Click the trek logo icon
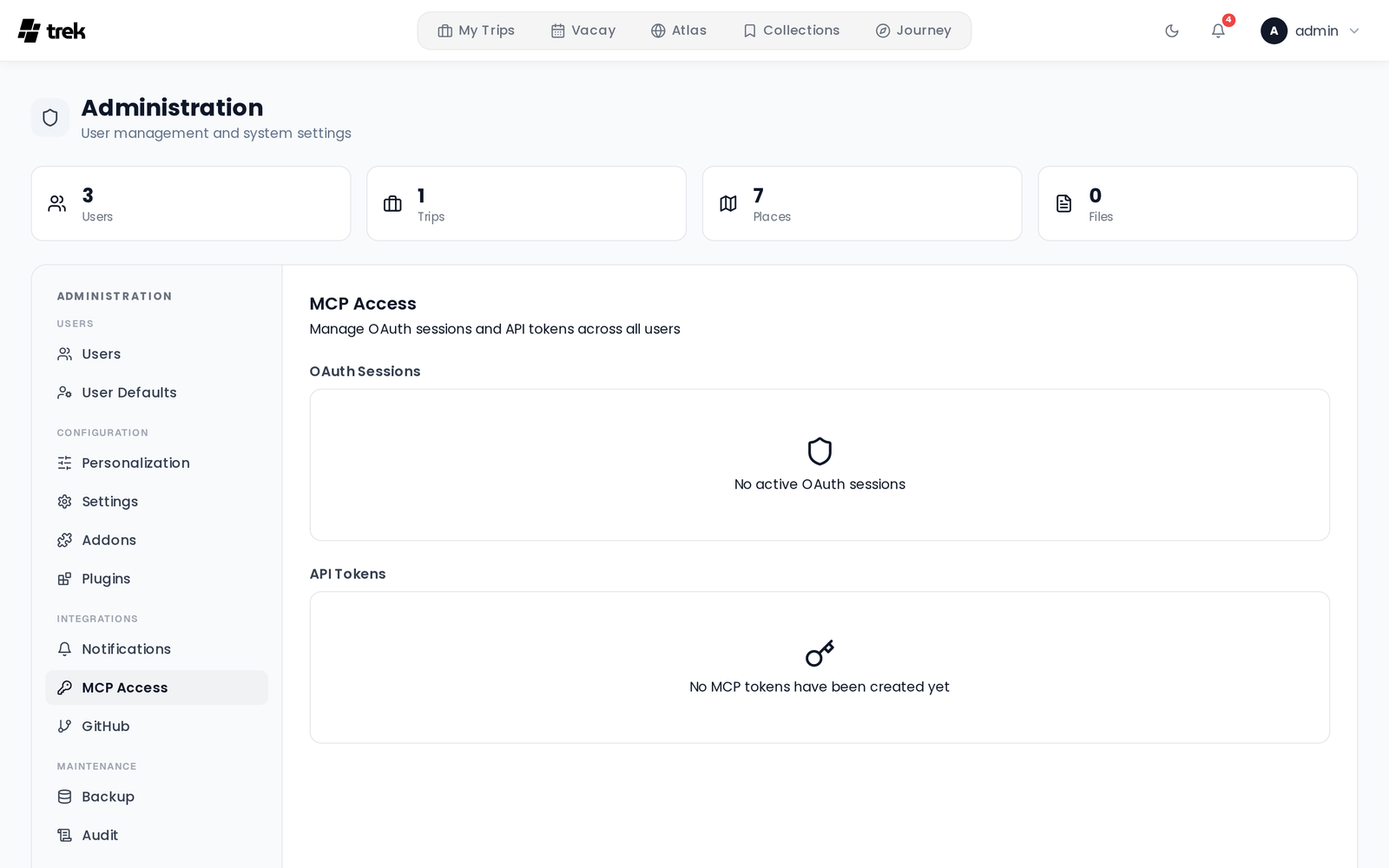The image size is (1389, 868). 30,31
